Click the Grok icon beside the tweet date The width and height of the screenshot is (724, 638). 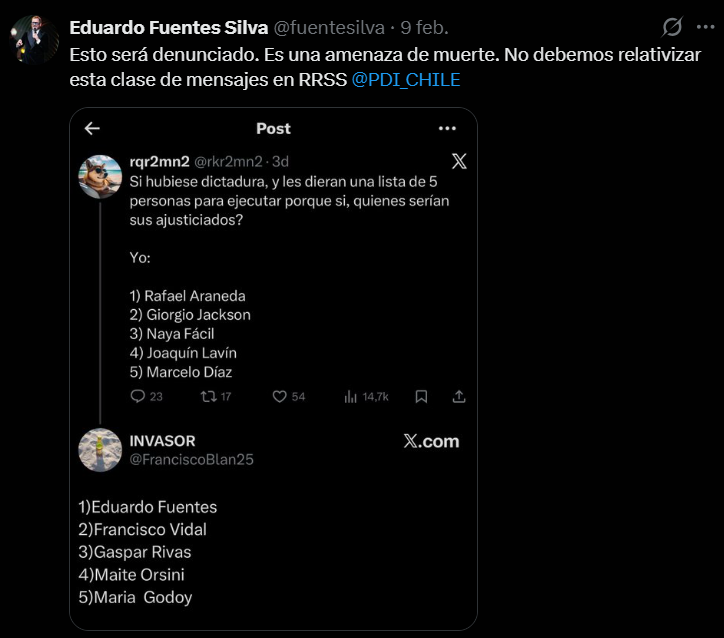point(673,27)
